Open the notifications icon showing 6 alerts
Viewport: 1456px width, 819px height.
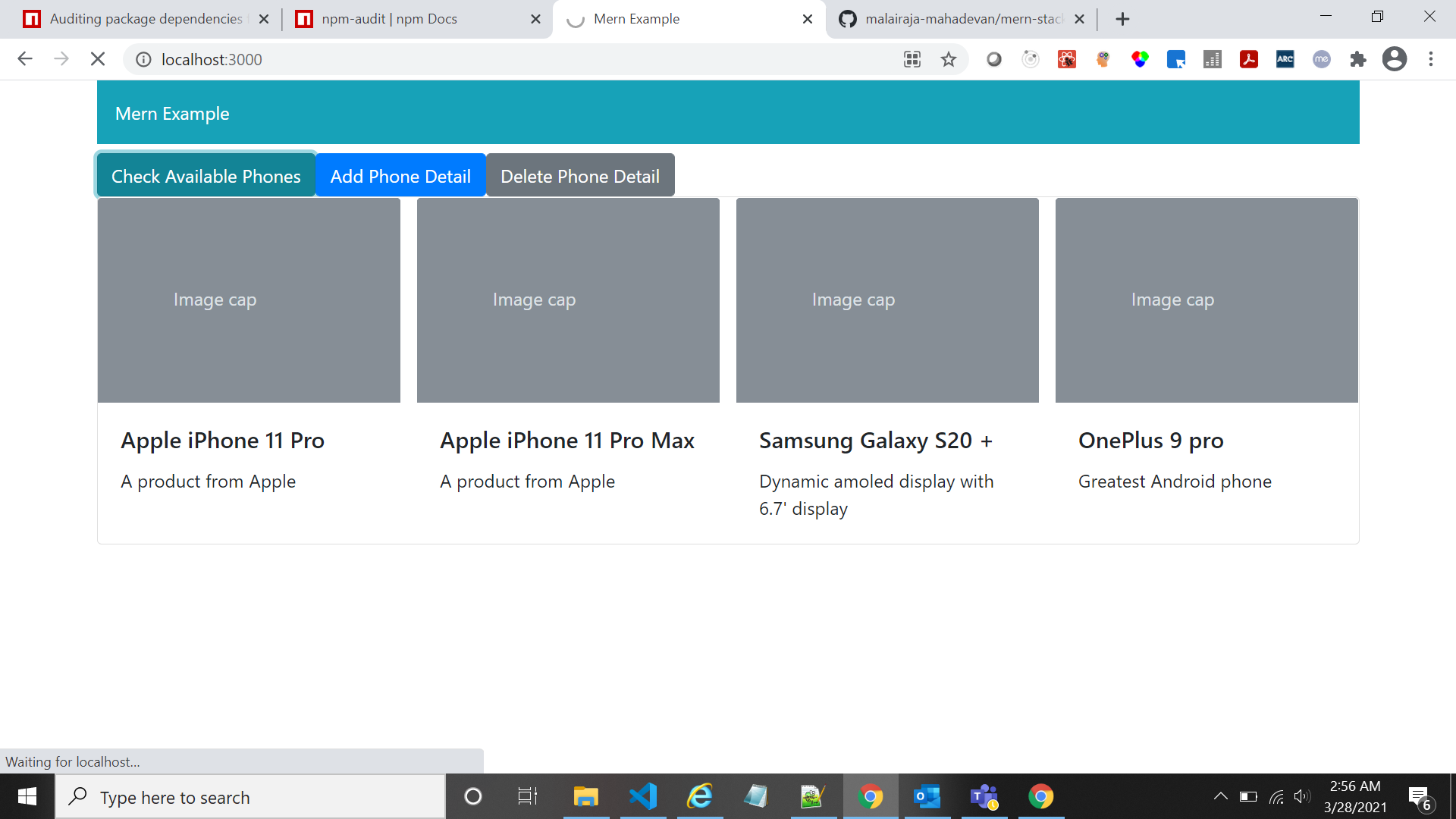click(1420, 796)
